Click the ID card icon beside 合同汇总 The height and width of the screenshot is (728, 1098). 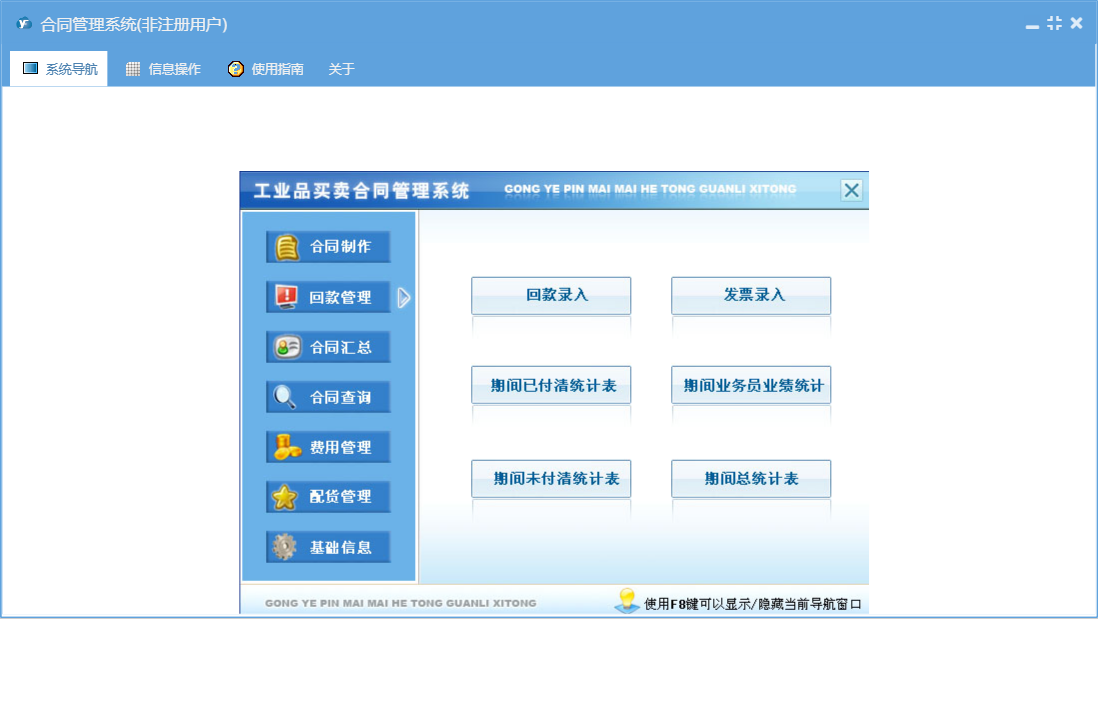pos(287,347)
